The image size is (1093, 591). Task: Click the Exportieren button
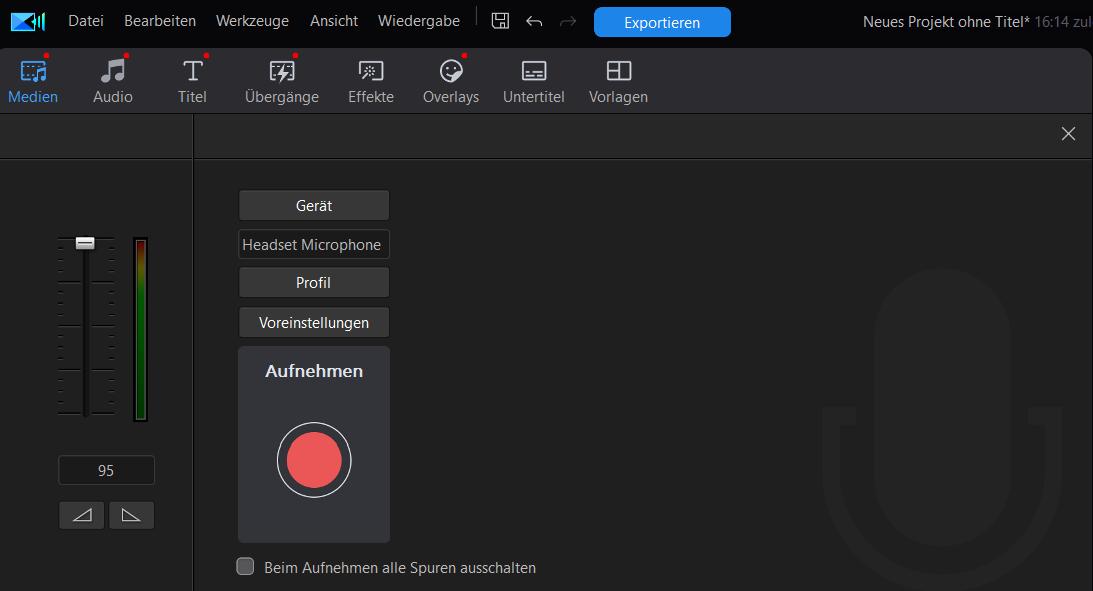(662, 22)
